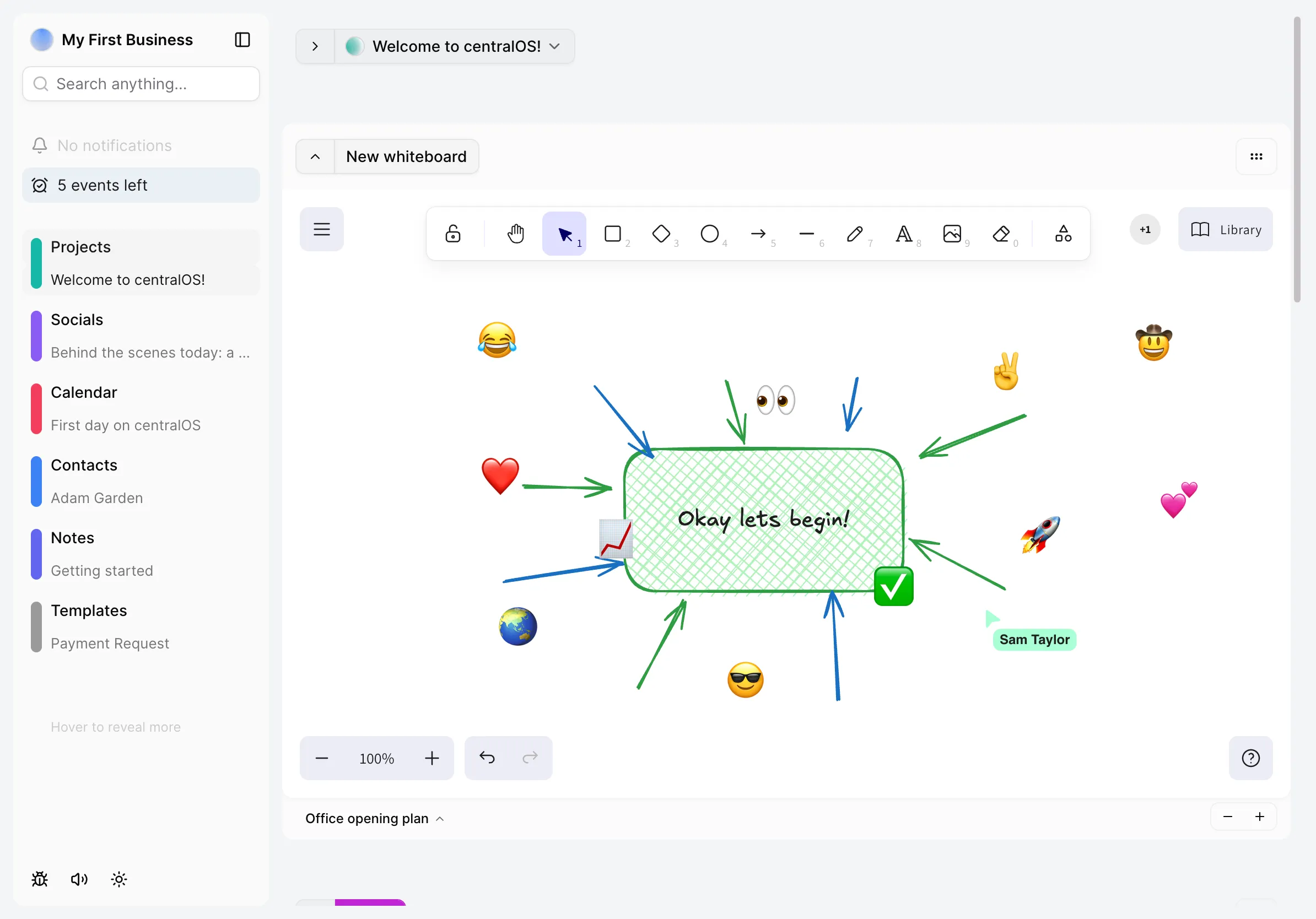
Task: Open the 5 events left item
Action: tap(141, 185)
